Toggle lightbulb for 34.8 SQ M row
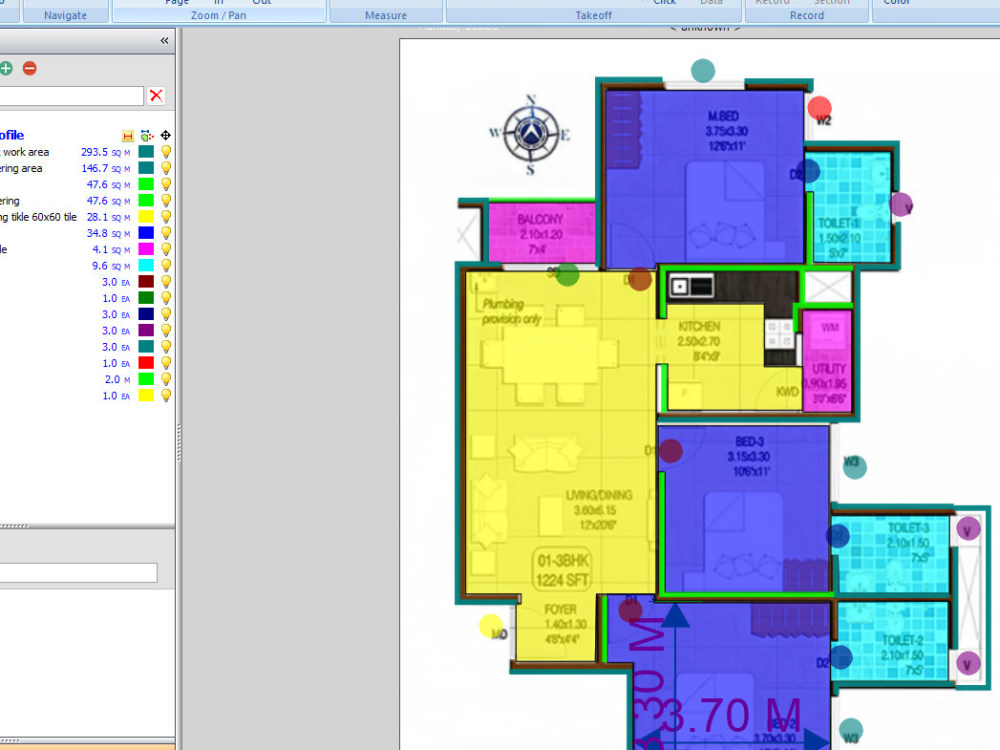Screen dimensions: 1000x750 point(166,233)
